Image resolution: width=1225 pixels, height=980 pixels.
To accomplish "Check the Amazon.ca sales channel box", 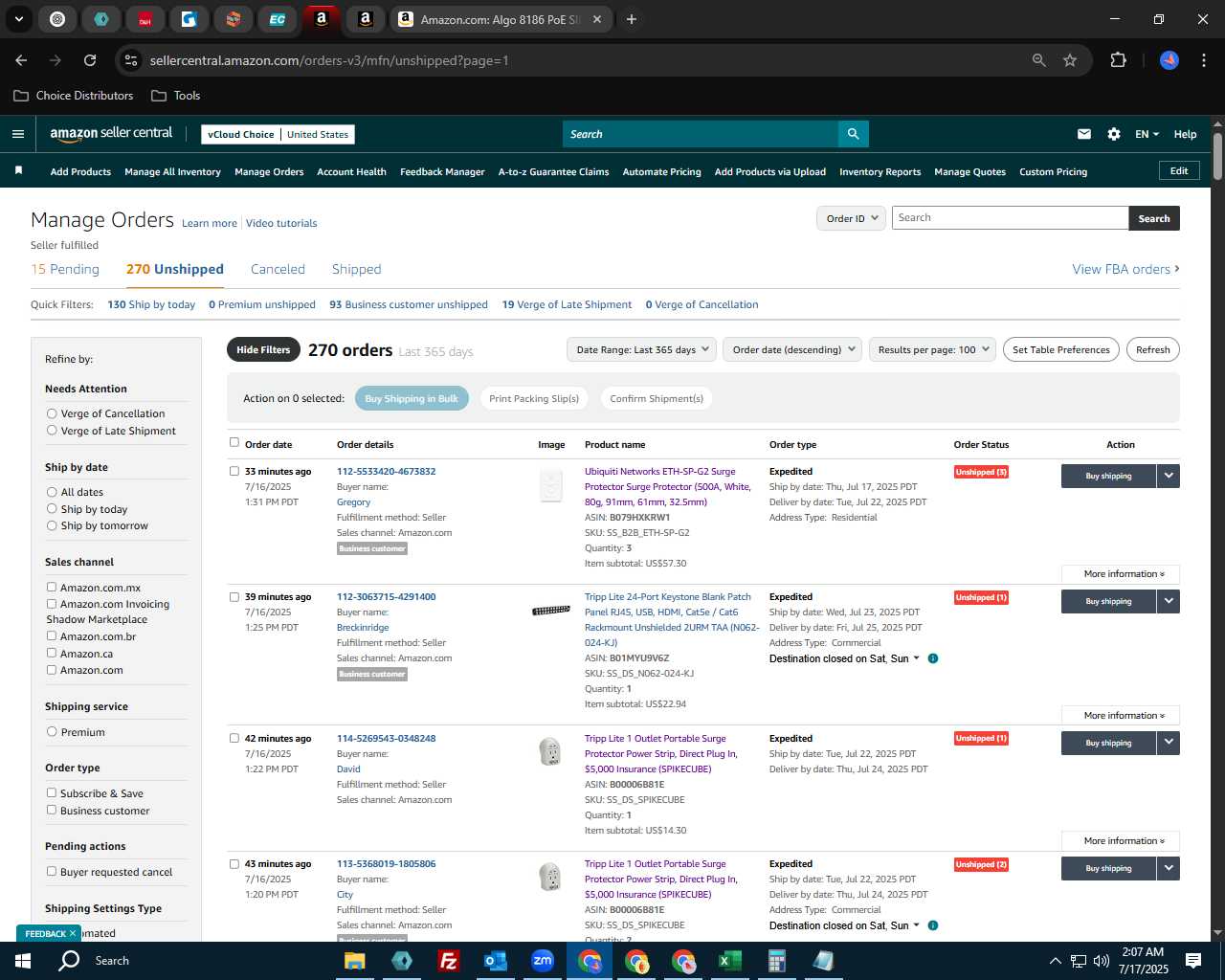I will coord(52,653).
